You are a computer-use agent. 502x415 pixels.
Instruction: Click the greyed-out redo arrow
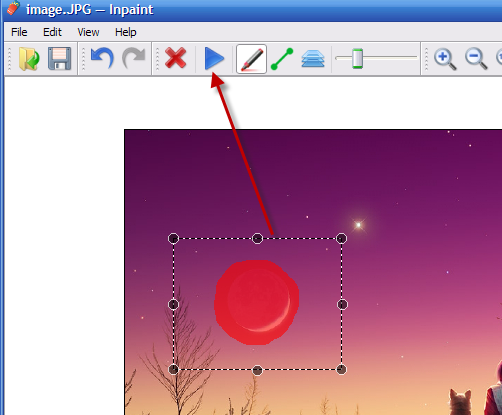(134, 58)
